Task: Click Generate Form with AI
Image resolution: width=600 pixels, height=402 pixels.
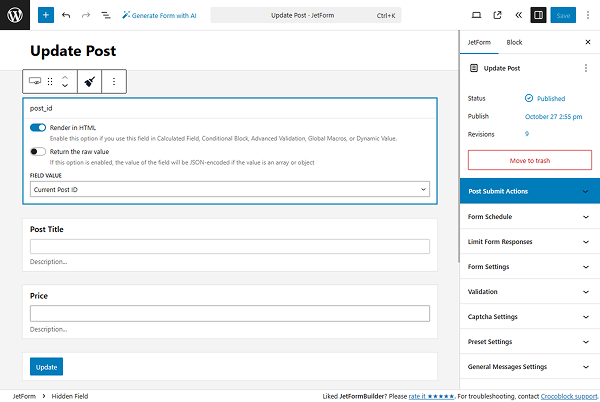Action: [x=159, y=15]
